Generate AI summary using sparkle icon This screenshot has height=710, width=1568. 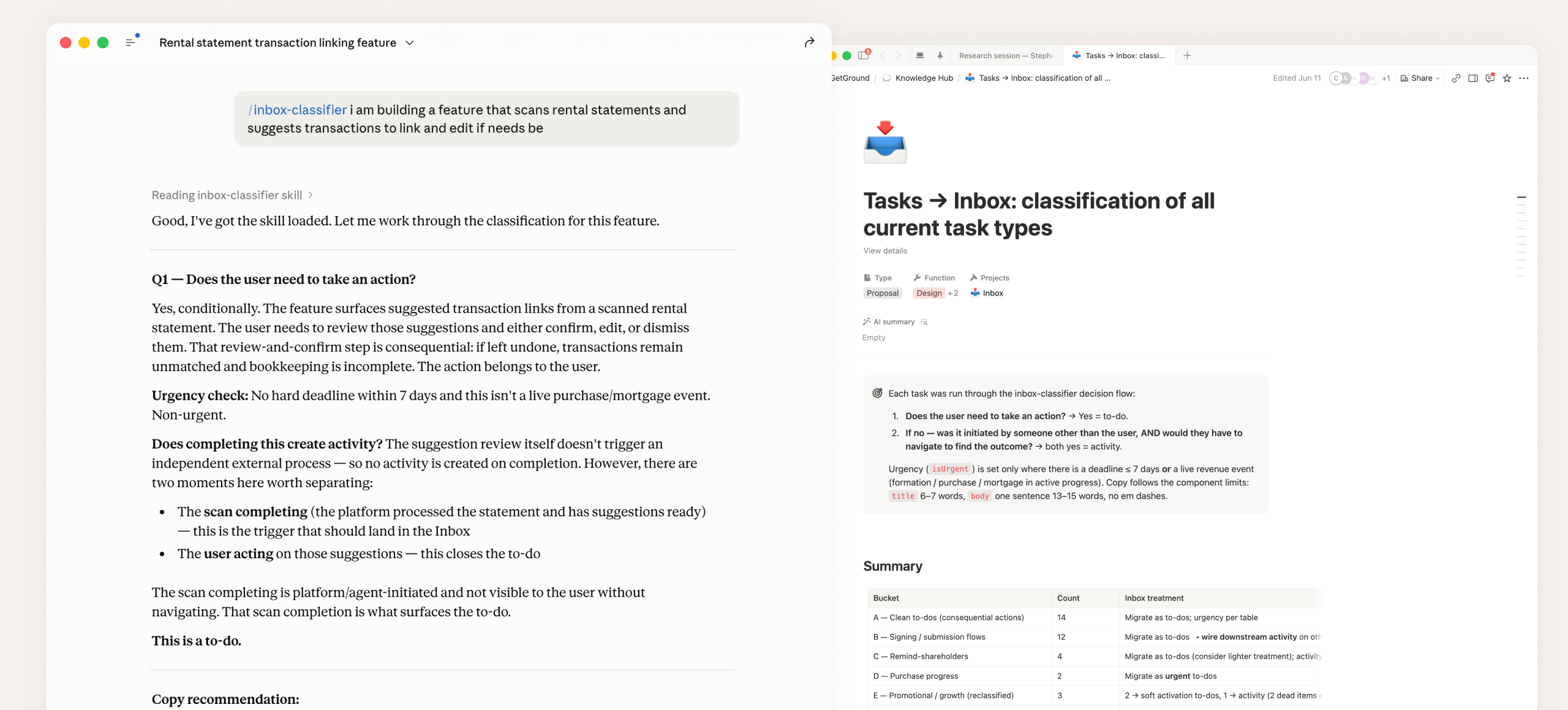click(x=924, y=322)
